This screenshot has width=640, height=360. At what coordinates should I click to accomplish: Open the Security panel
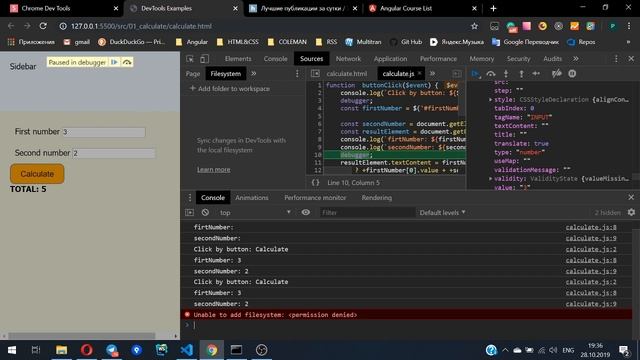[x=518, y=59]
